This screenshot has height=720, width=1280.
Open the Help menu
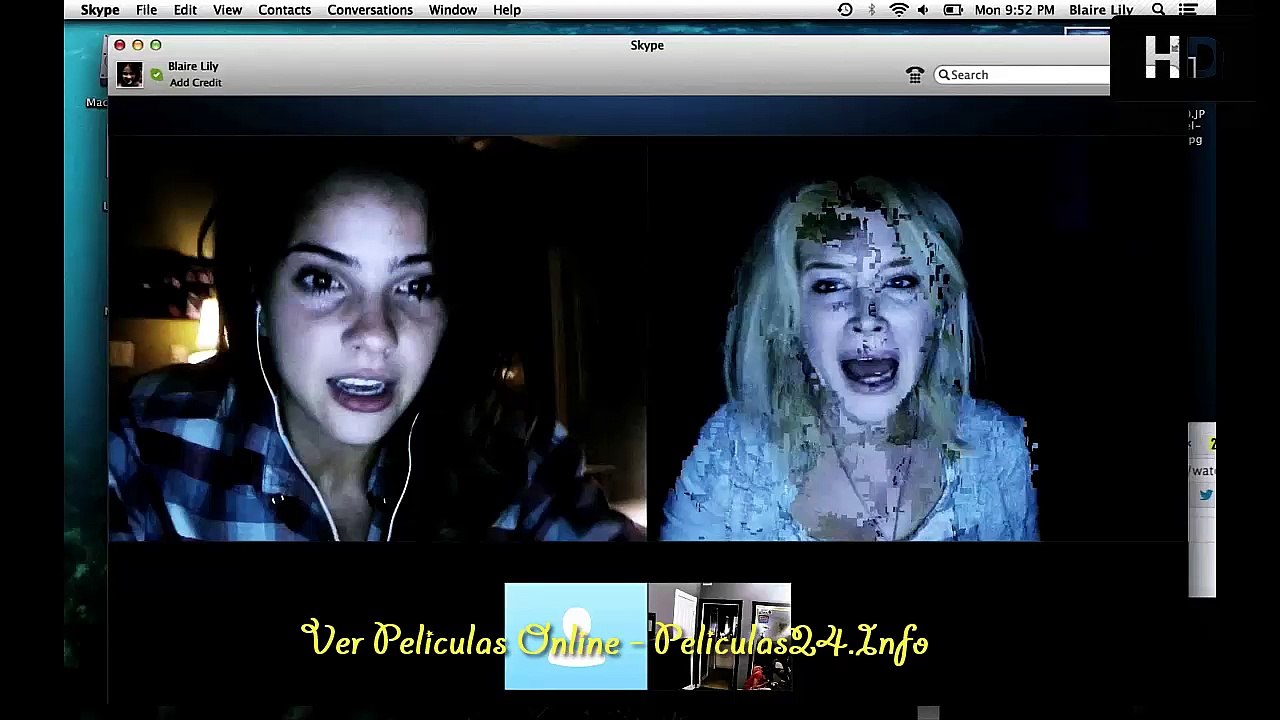click(507, 10)
